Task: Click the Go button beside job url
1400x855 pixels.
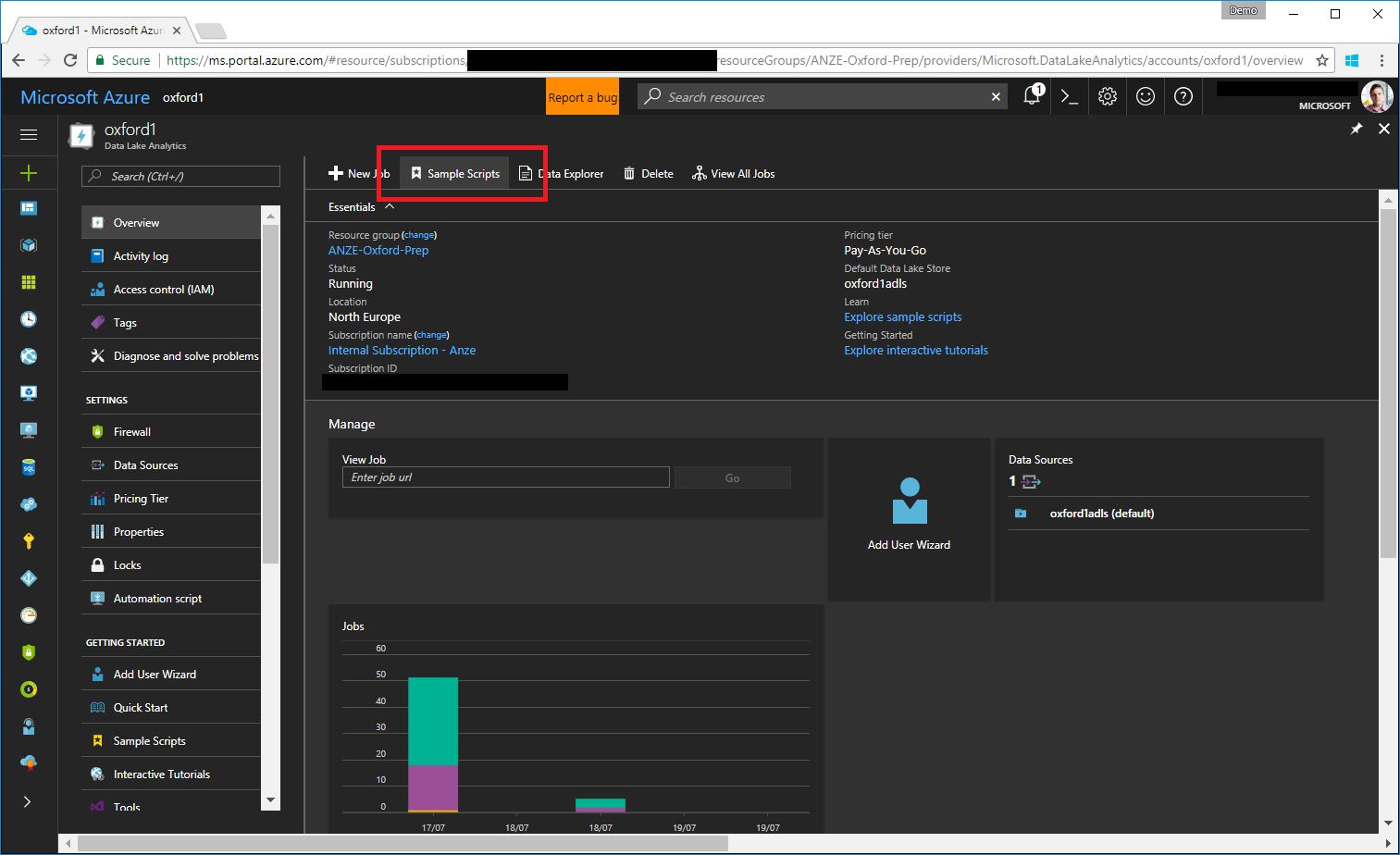Action: 732,477
